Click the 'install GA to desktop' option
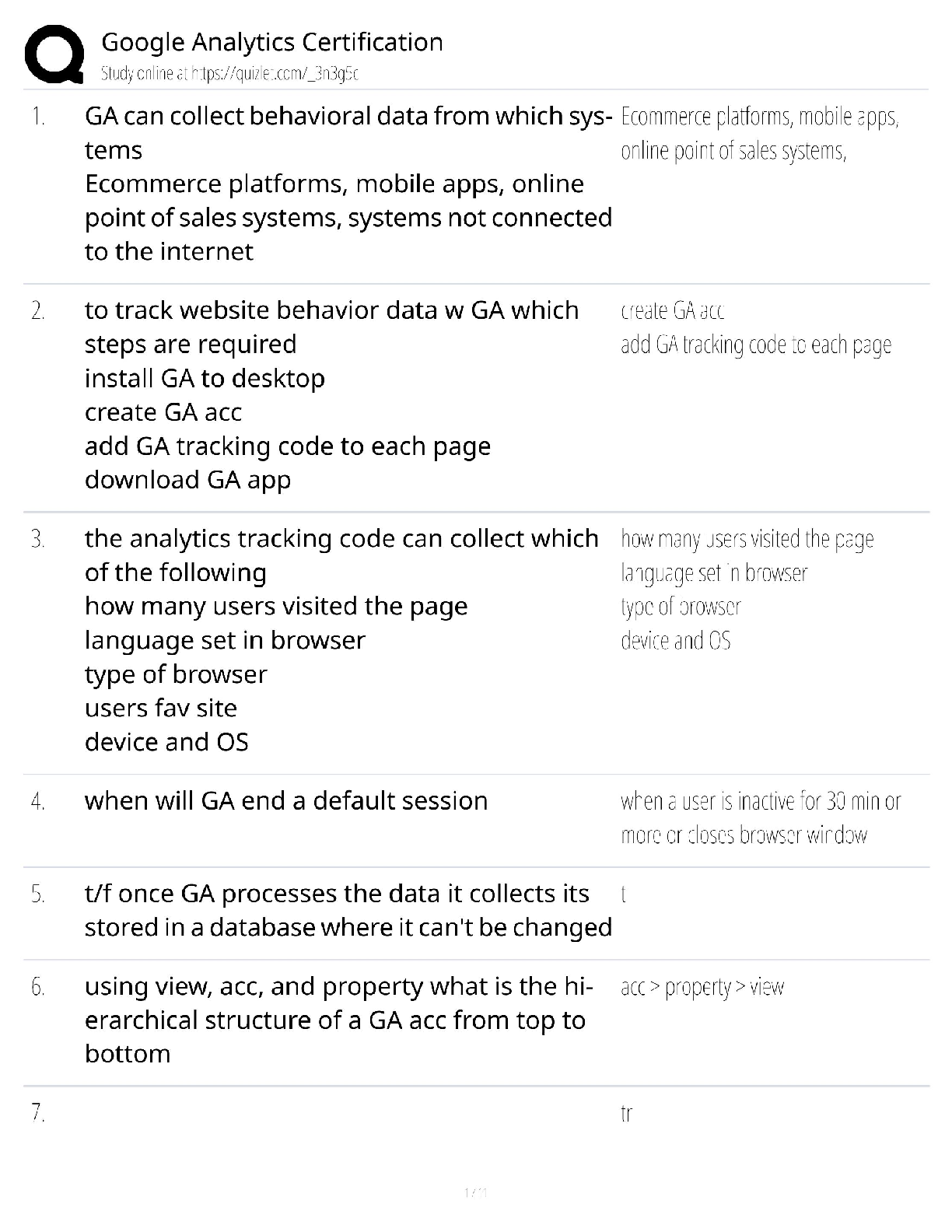Viewport: 952px width, 1232px height. [x=205, y=379]
